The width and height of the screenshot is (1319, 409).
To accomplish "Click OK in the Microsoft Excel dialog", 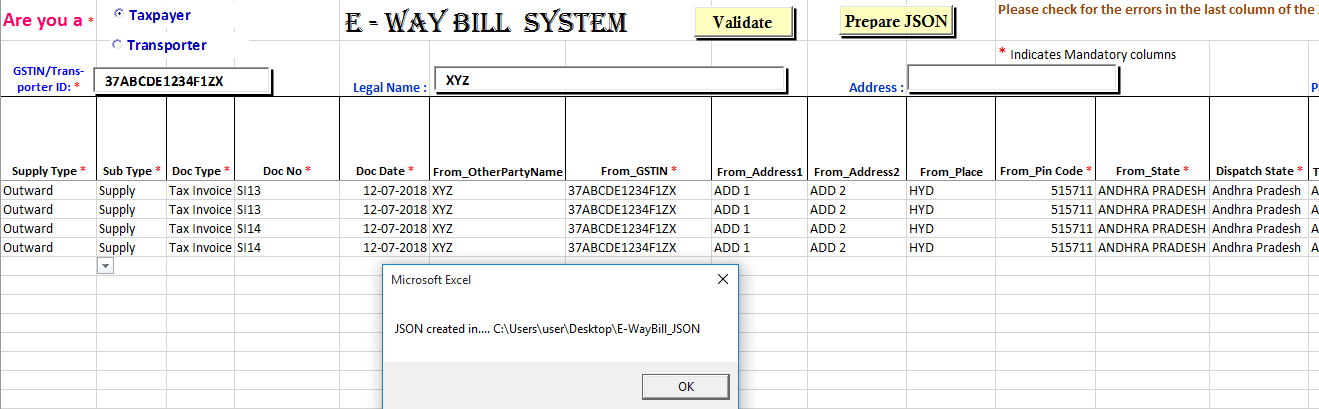I will (685, 386).
